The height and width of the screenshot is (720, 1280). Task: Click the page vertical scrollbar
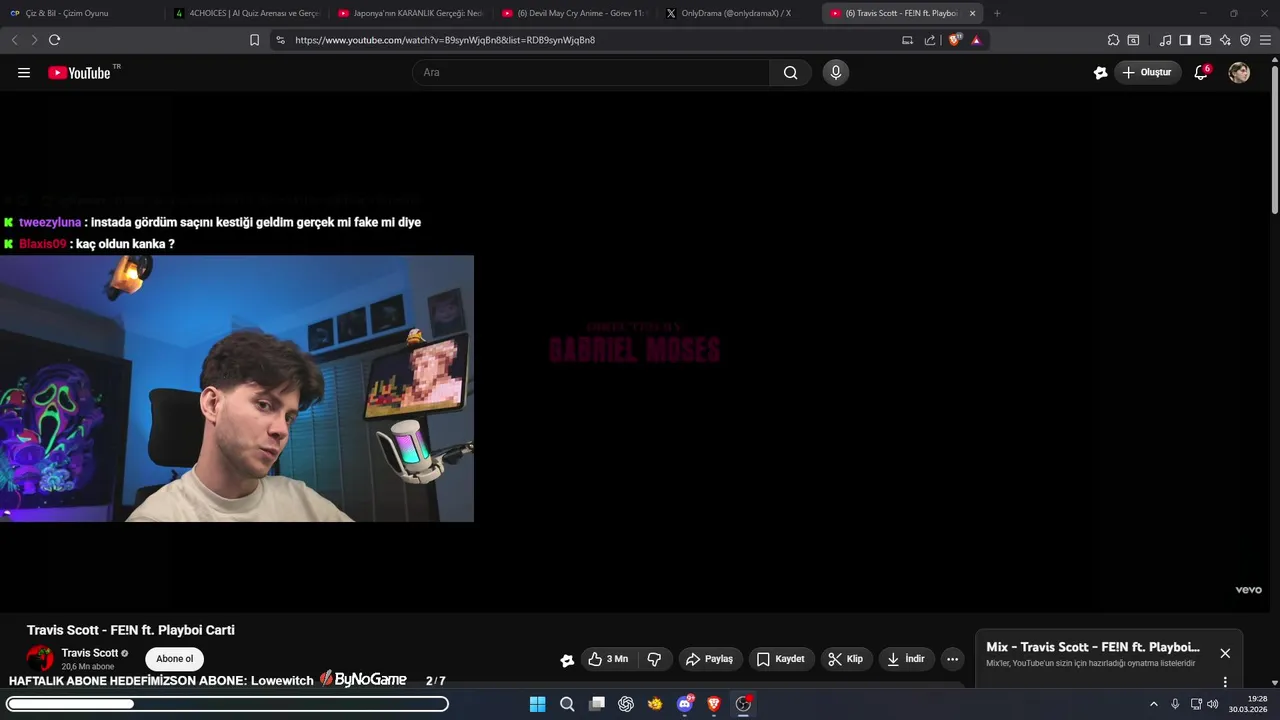[1274, 140]
